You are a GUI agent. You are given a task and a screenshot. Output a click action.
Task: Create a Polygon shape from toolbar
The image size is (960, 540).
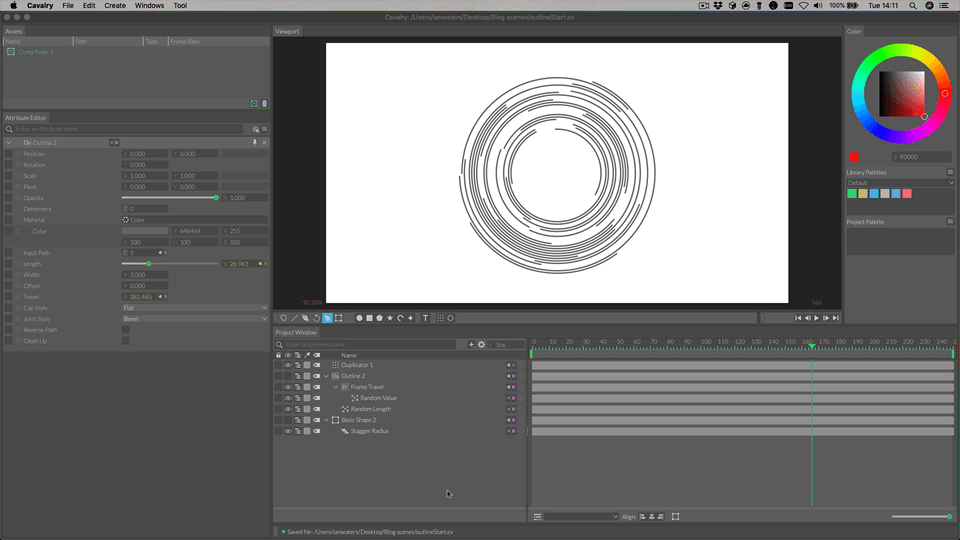[380, 318]
